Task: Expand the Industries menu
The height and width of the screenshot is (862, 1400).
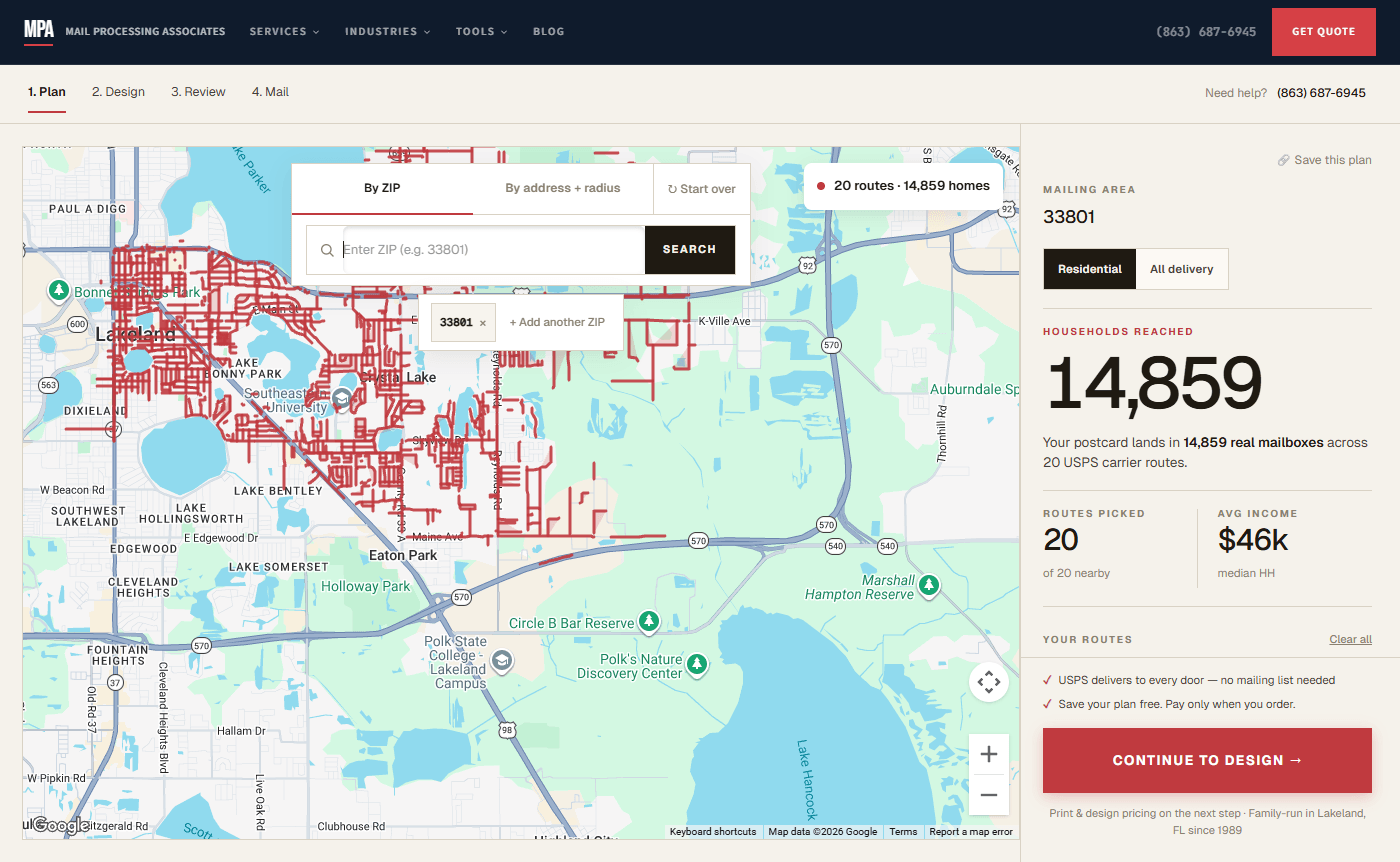Action: [x=387, y=31]
